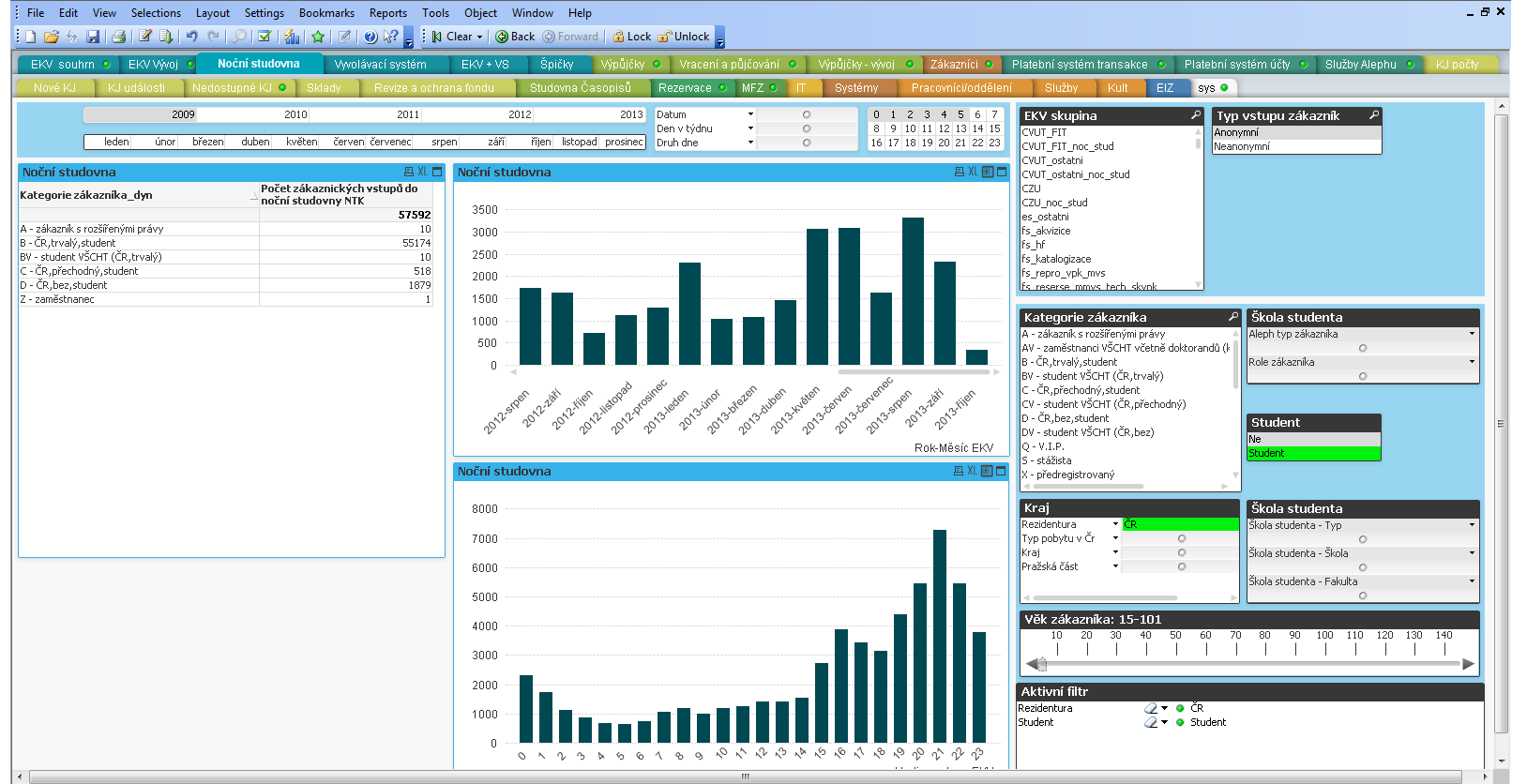Viewport: 1527px width, 784px height.
Task: Erase the Rezidentura filter in Aktivní filtr
Action: tap(1151, 708)
